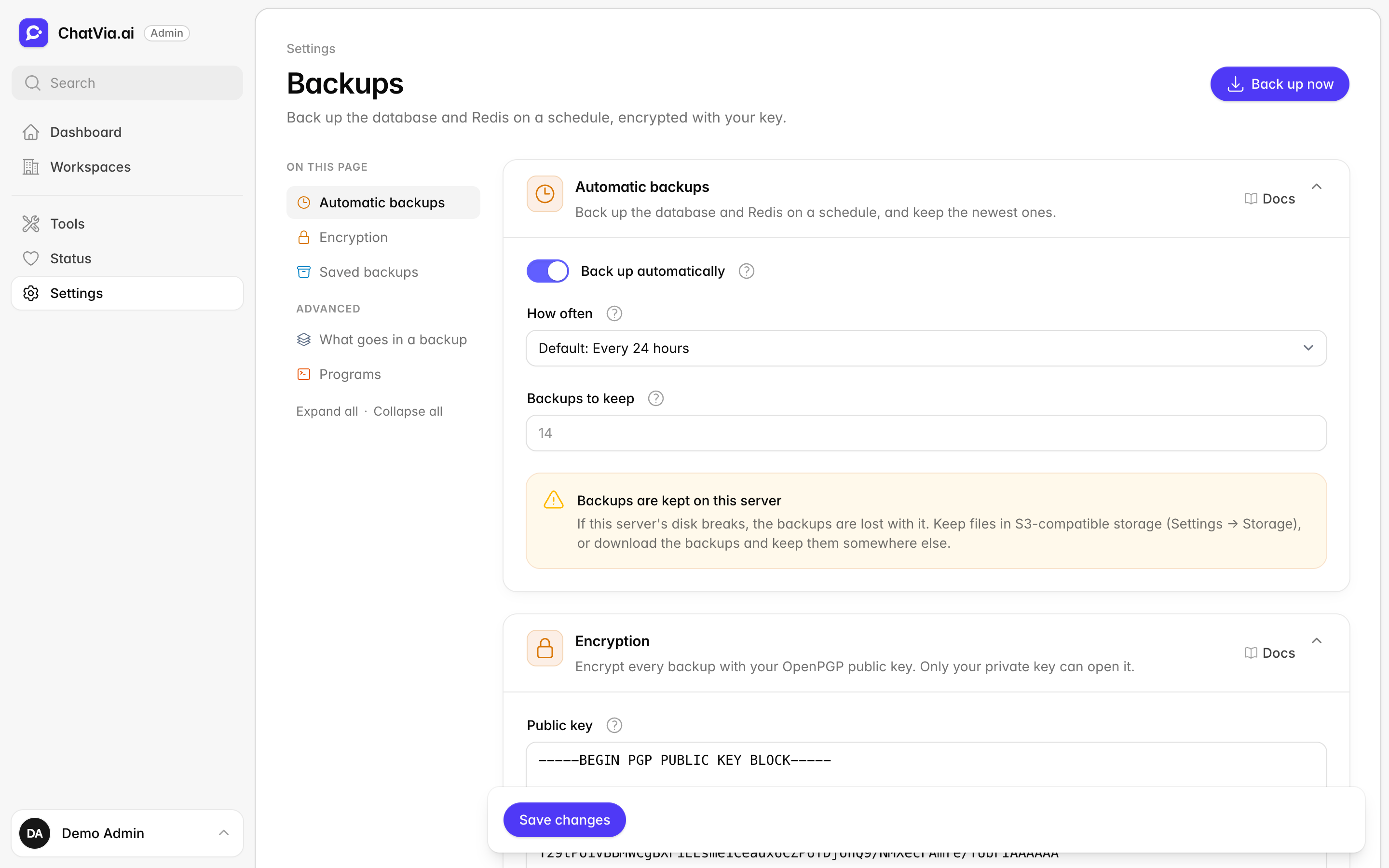Select Settings in the sidebar

point(127,293)
